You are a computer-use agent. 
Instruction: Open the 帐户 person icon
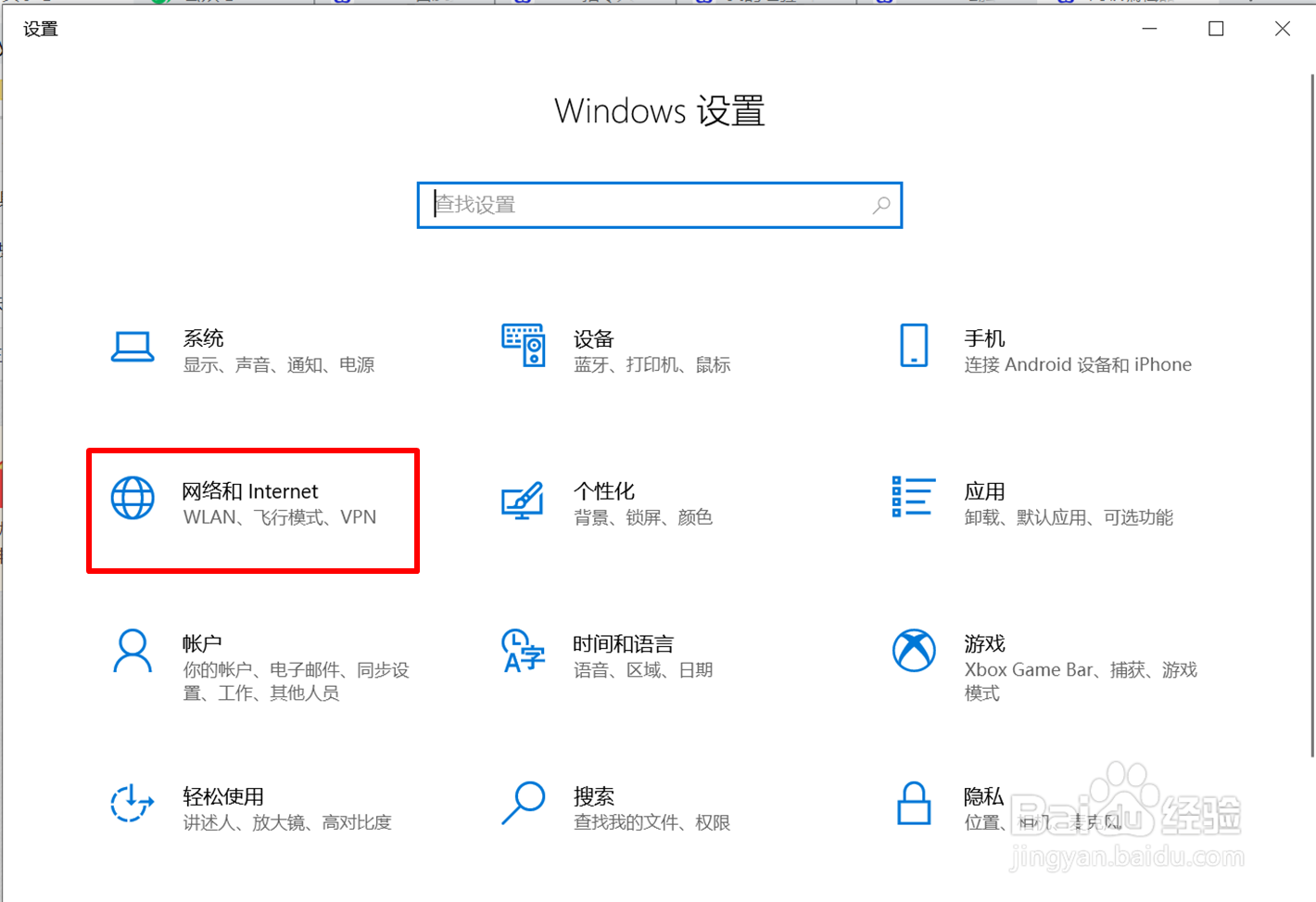click(x=133, y=651)
